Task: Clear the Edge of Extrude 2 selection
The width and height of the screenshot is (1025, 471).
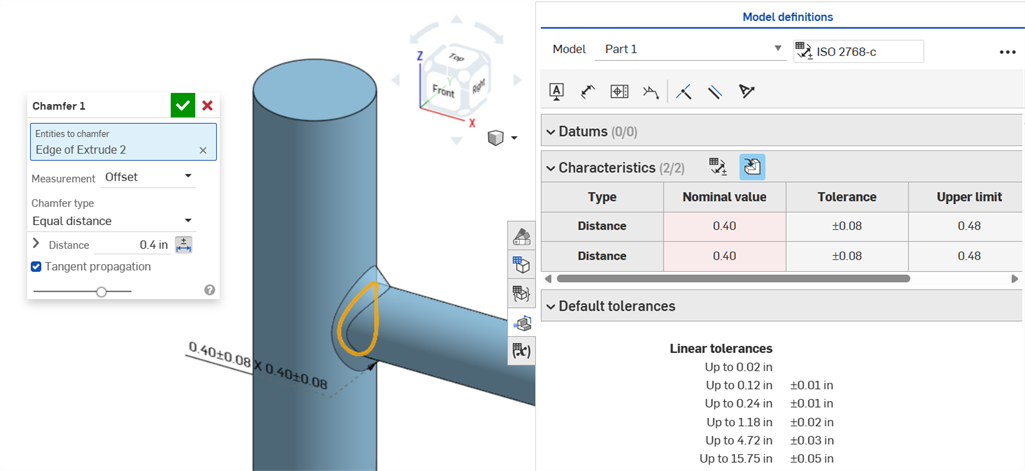Action: pos(203,150)
